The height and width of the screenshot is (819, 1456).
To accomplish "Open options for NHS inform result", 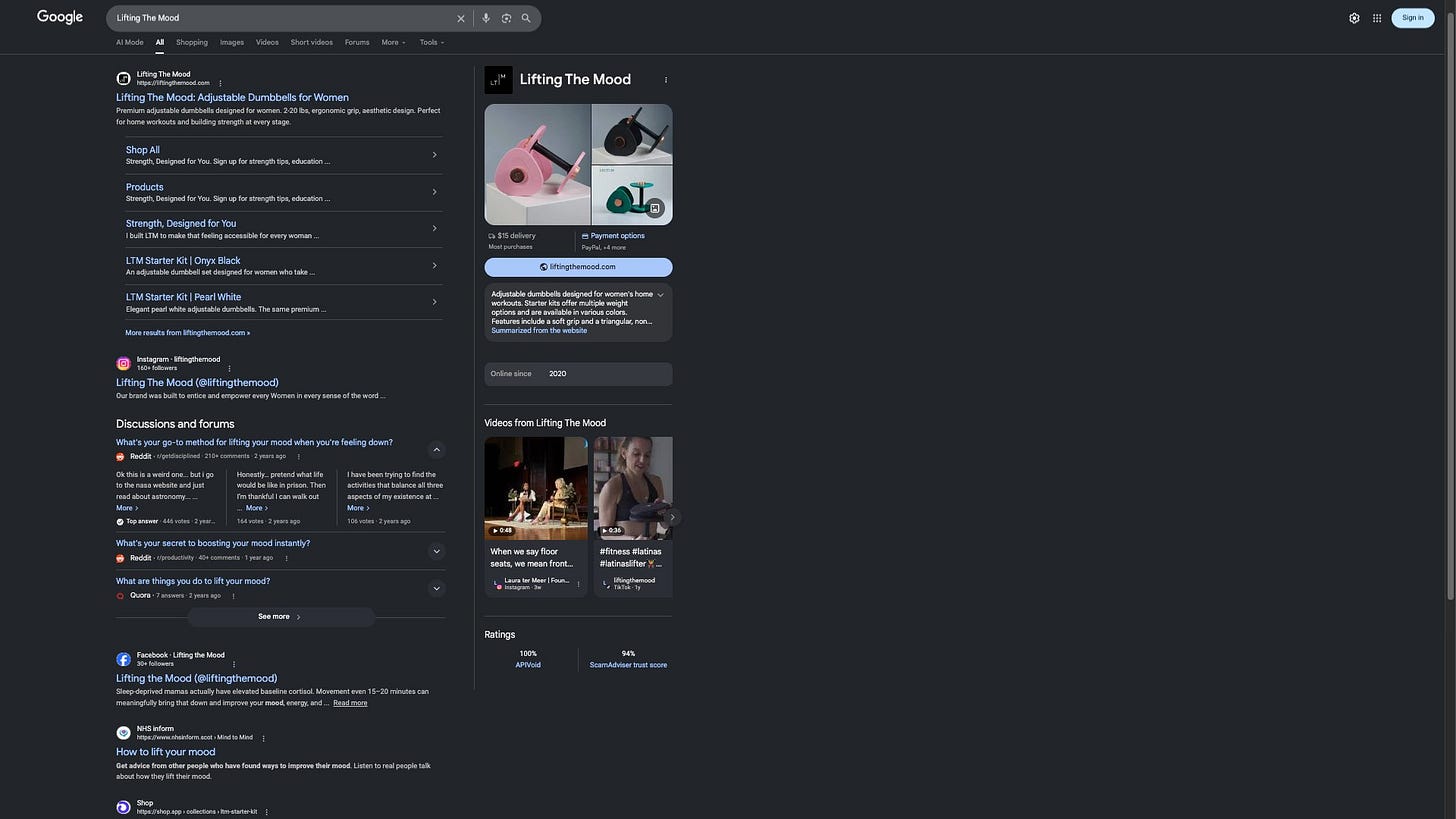I will (x=264, y=738).
